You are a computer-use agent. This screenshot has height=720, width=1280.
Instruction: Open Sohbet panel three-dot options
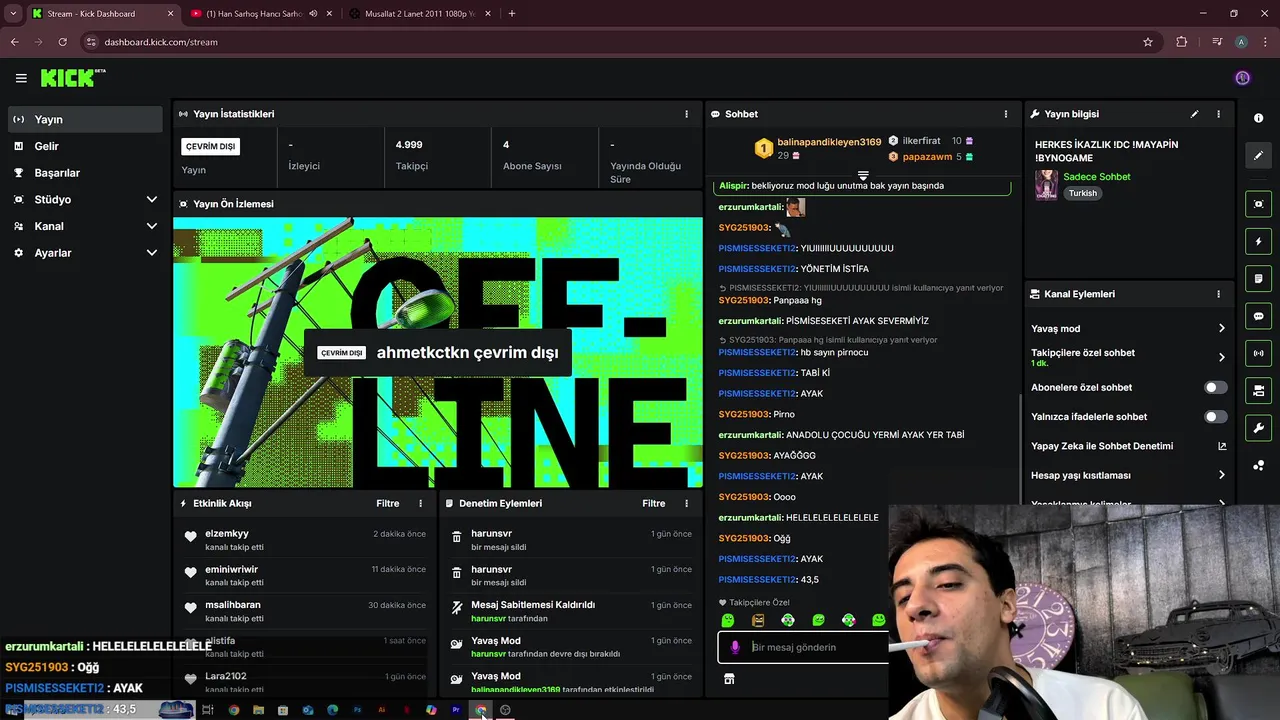click(1006, 114)
